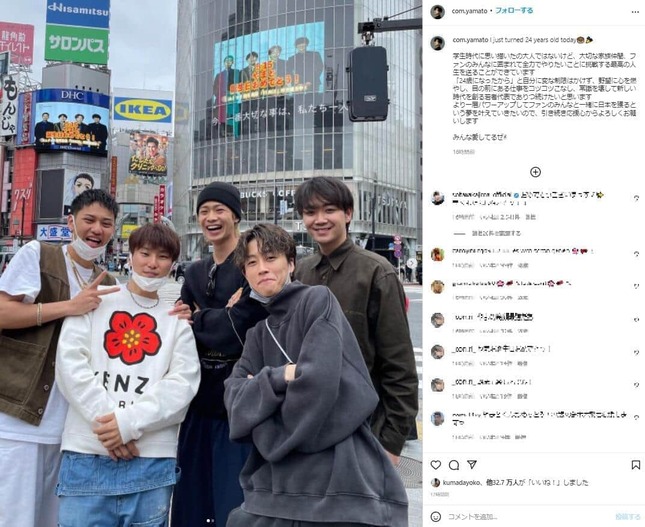Image resolution: width=645 pixels, height=527 pixels.
Task: Save the post with the bookmark icon
Action: (636, 465)
